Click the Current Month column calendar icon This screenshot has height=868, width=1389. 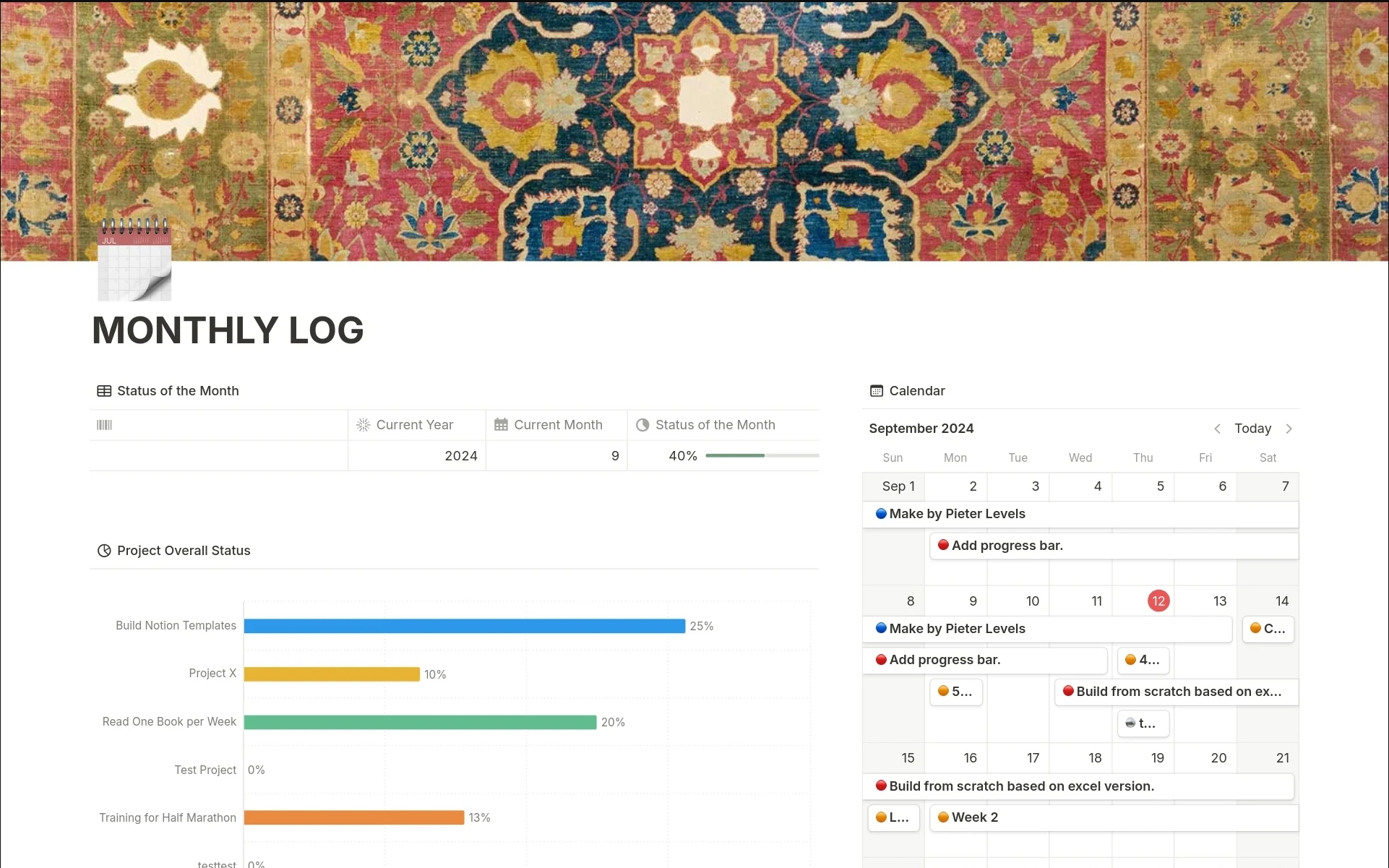click(501, 425)
